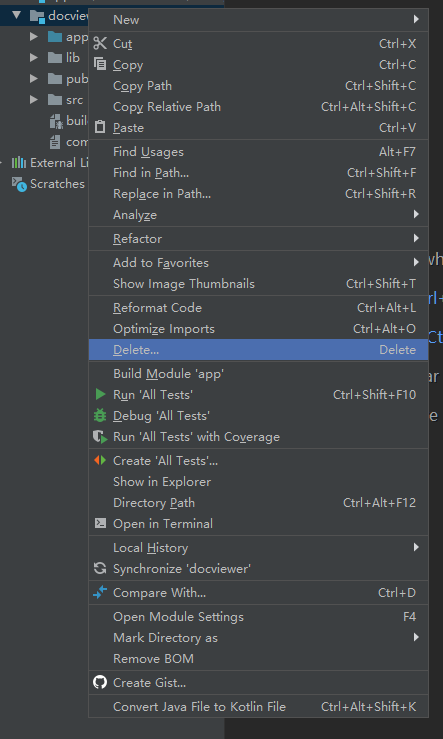The width and height of the screenshot is (443, 739).
Task: Expand the lib folder arrow
Action: [34, 57]
